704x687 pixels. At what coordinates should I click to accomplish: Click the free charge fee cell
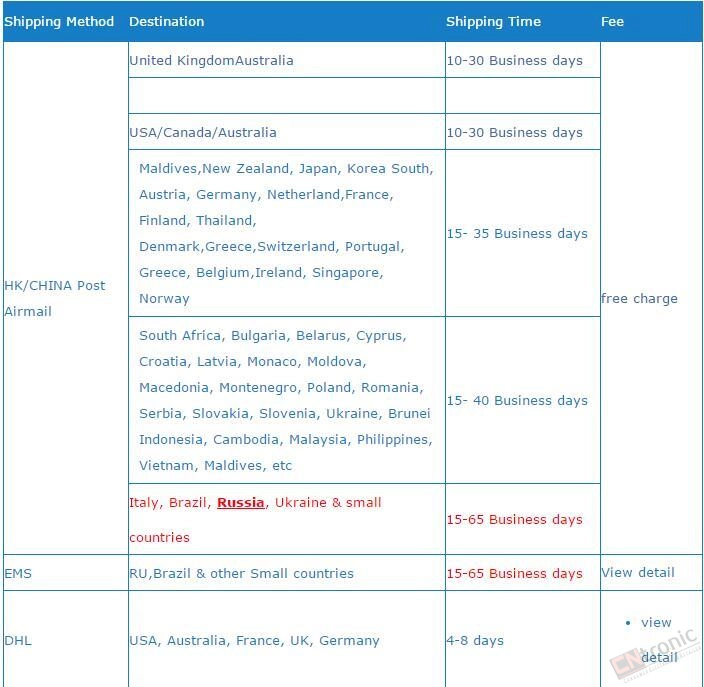(651, 298)
